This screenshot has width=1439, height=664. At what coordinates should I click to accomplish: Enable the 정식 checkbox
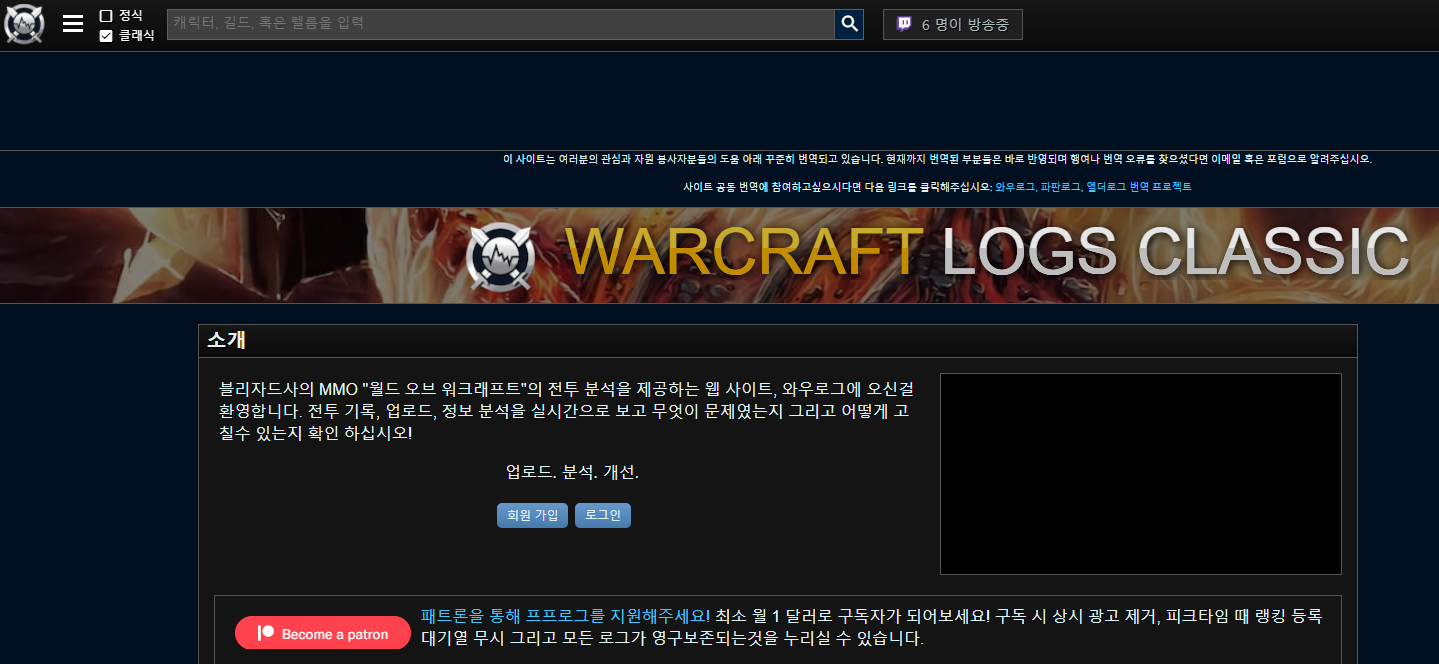(106, 16)
